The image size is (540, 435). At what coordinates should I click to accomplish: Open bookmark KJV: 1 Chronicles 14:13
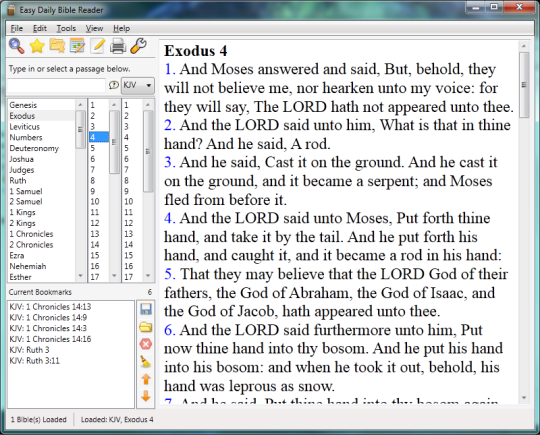(50, 307)
